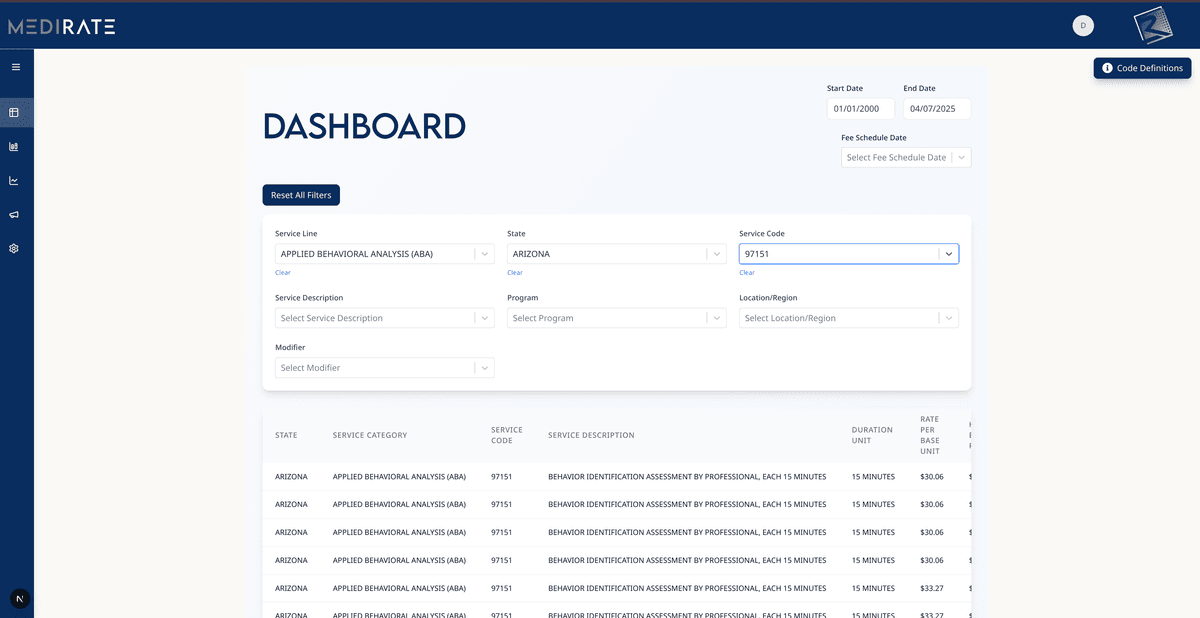Click the DASHBOARD page heading
Image resolution: width=1200 pixels, height=618 pixels.
(x=364, y=126)
